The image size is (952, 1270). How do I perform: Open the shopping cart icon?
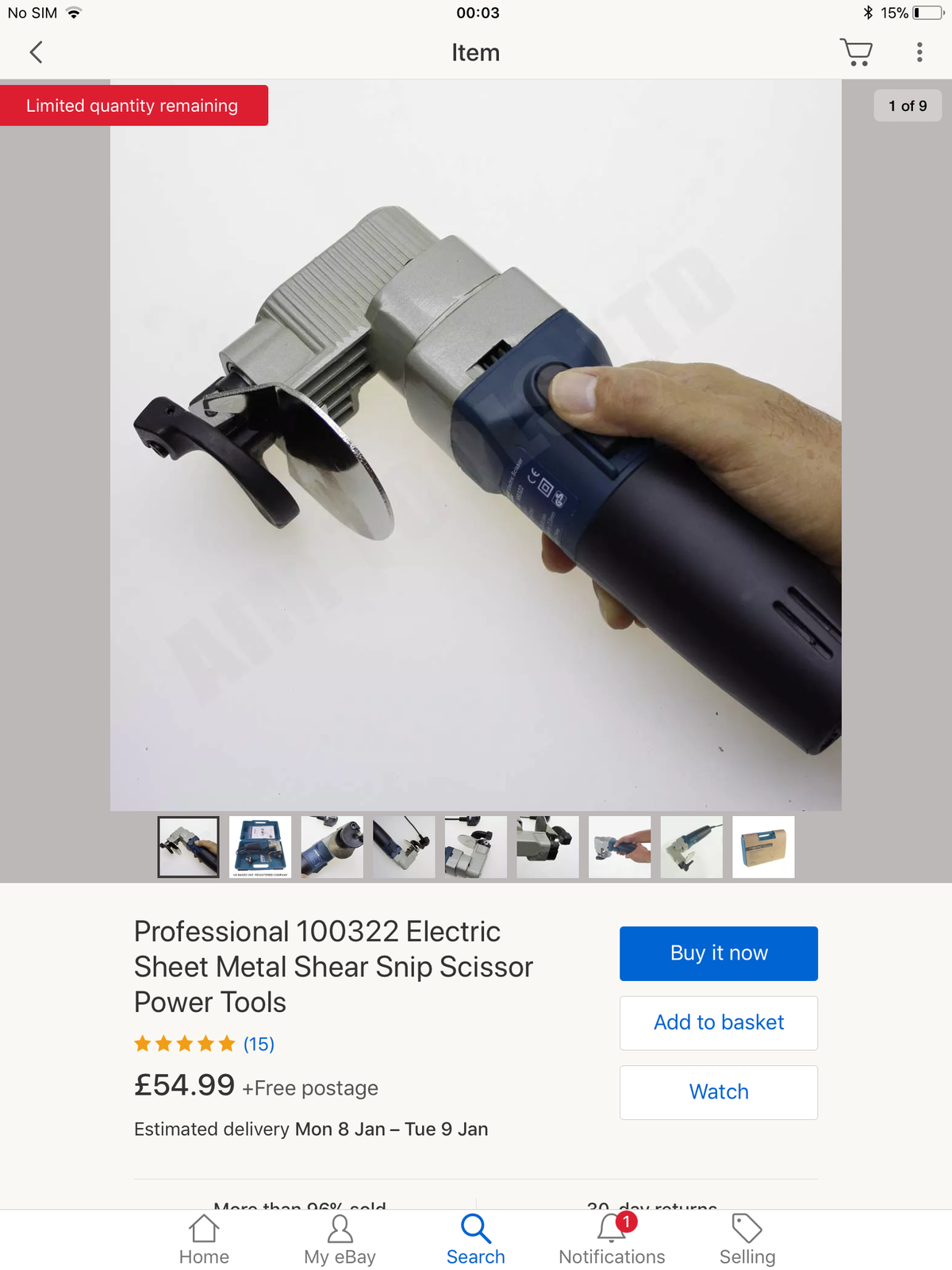tap(856, 52)
